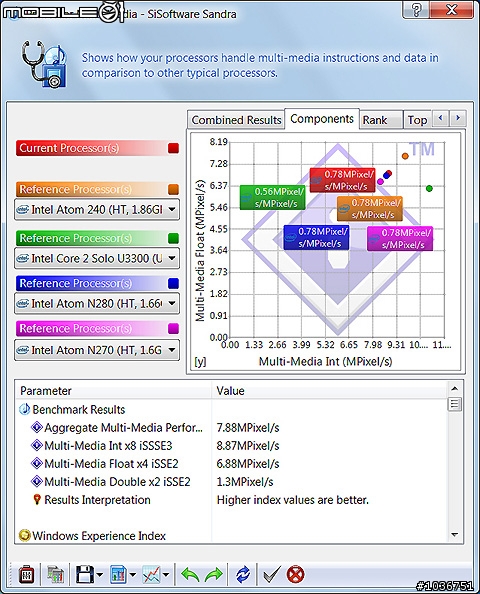Viewport: 480px width, 594px height.
Task: Click the results list scrollbar thumb
Action: point(455,404)
